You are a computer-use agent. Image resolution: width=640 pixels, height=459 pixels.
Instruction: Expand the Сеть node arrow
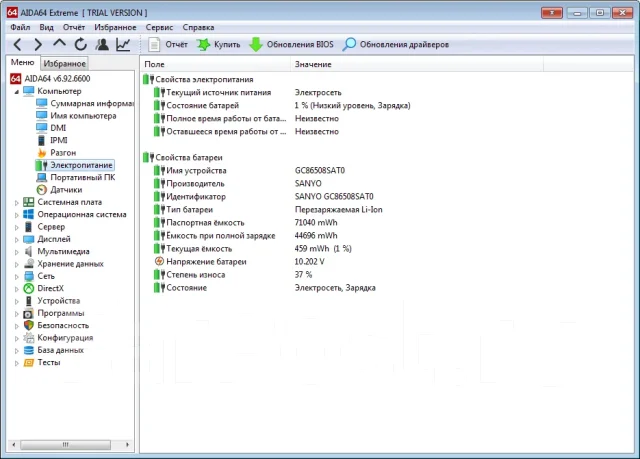(17, 276)
